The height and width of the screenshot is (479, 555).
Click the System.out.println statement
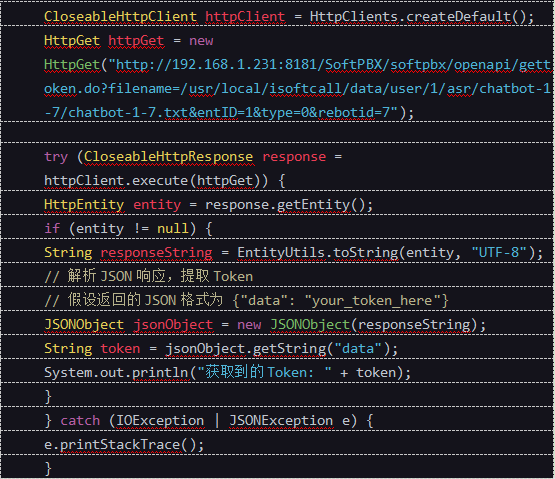(x=228, y=372)
